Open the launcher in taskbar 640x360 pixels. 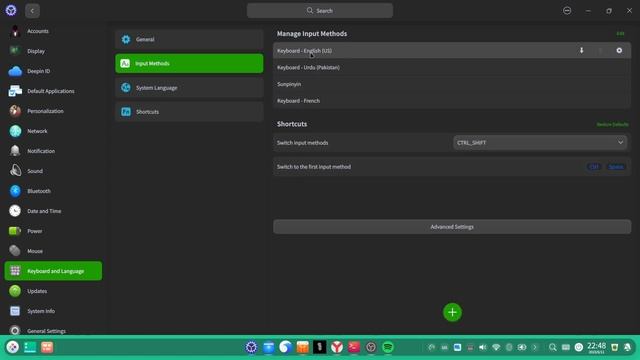click(13, 347)
